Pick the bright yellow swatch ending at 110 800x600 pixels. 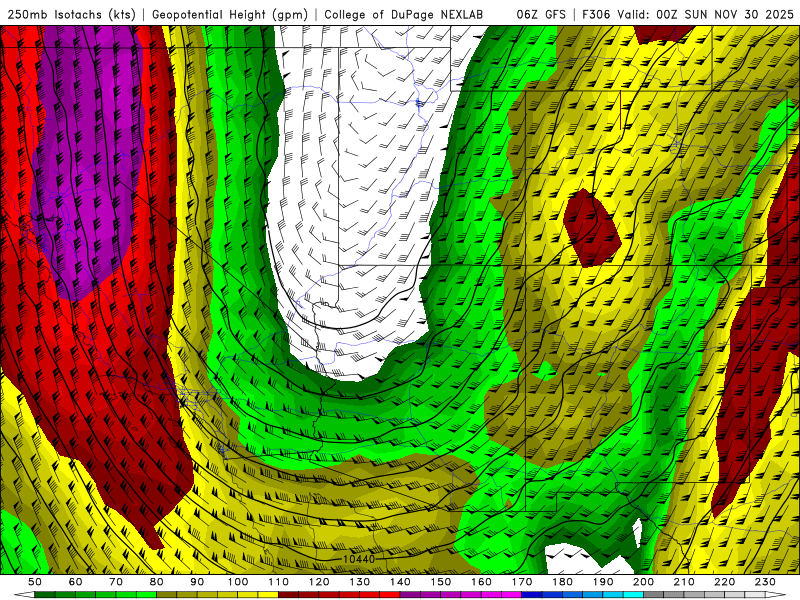tap(268, 595)
